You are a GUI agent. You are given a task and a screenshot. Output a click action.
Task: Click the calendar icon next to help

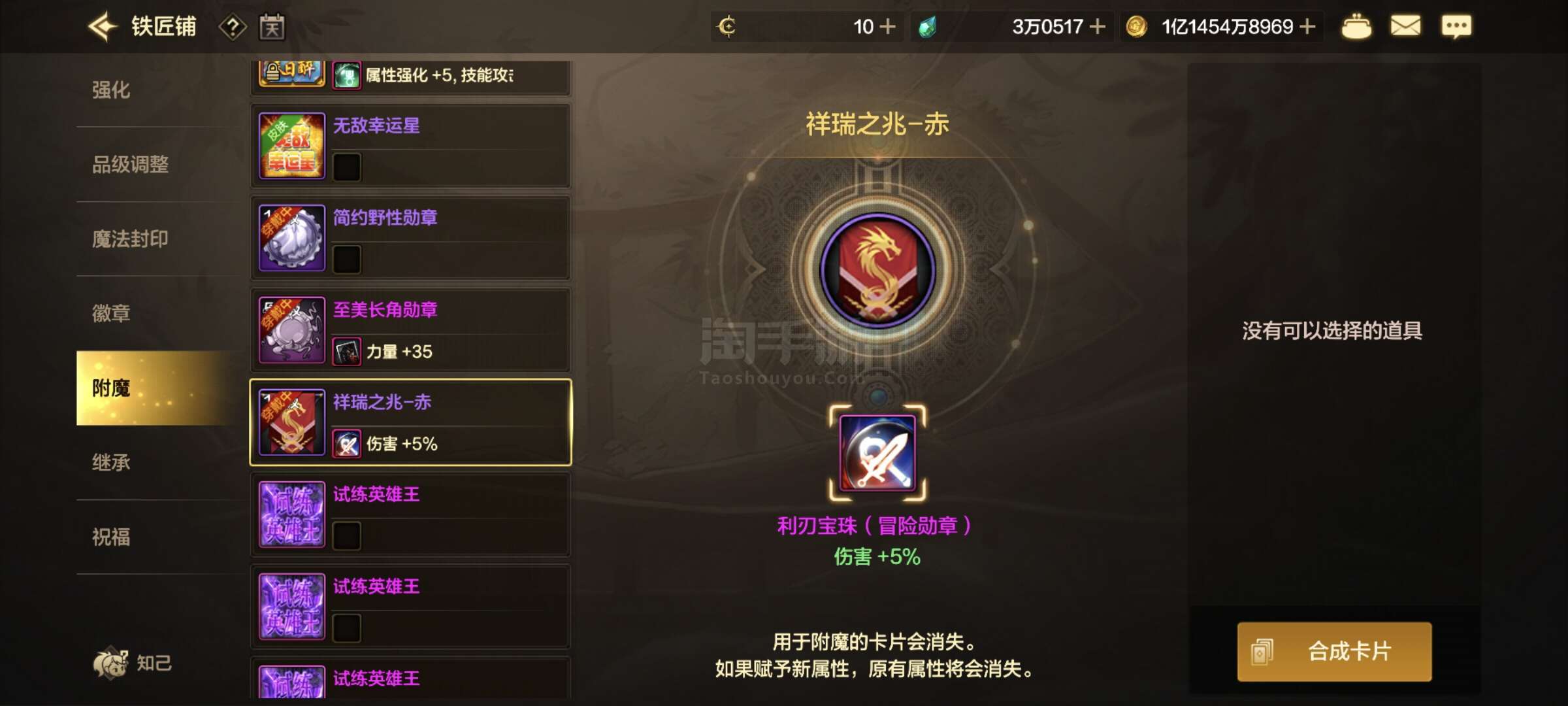coord(272,27)
